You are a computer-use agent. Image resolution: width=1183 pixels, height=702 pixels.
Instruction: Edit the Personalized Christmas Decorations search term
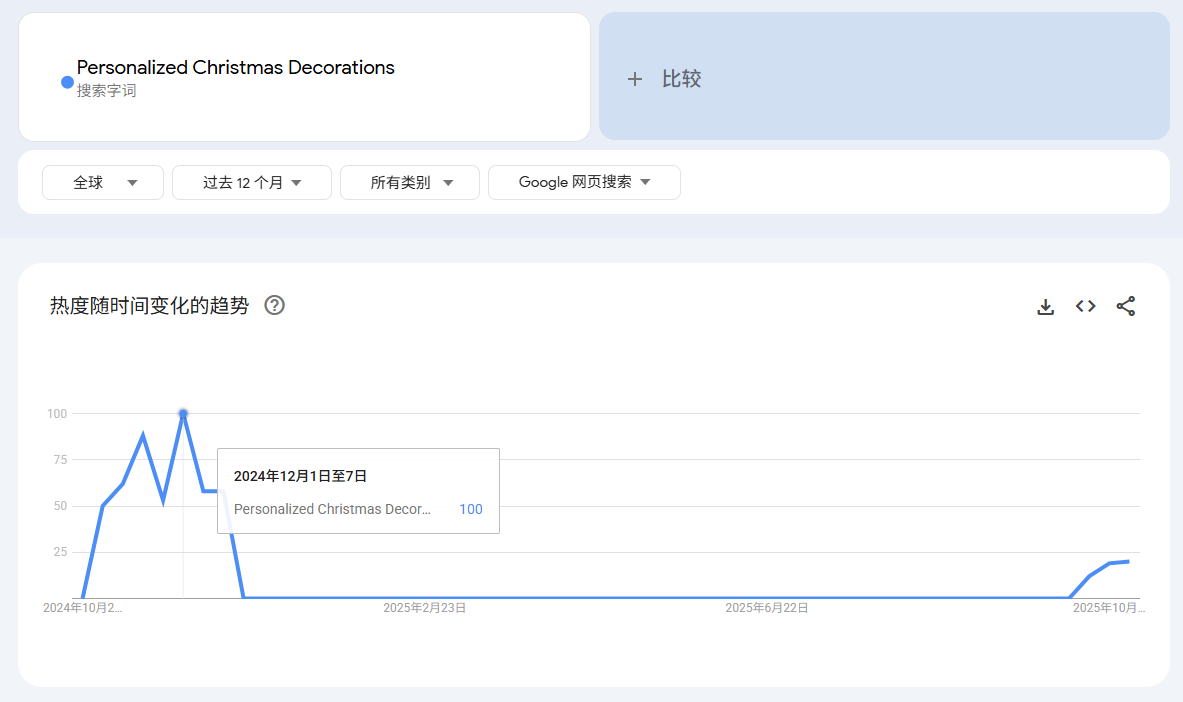pos(236,68)
